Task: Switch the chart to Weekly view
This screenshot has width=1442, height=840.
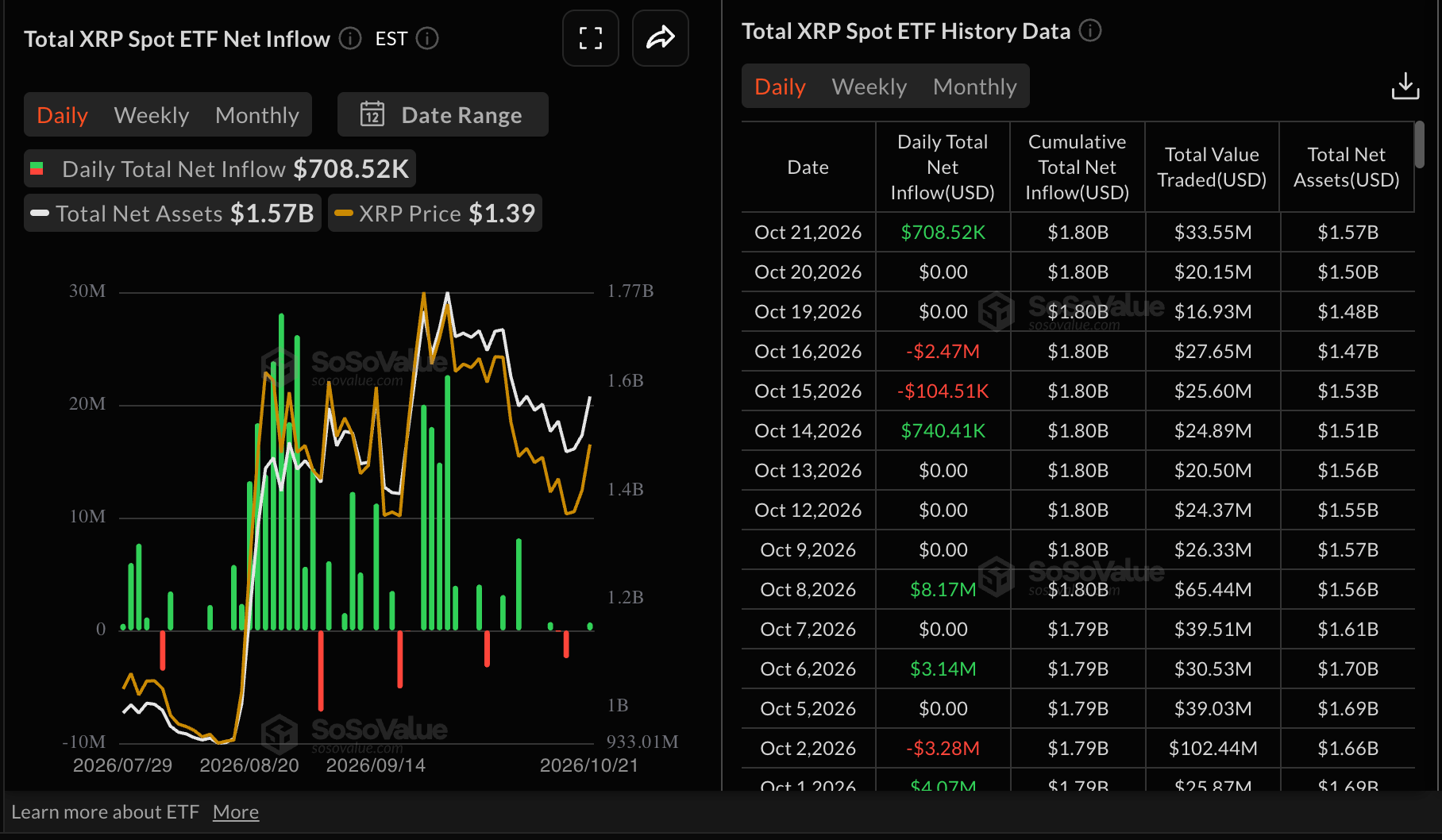Action: pos(152,115)
